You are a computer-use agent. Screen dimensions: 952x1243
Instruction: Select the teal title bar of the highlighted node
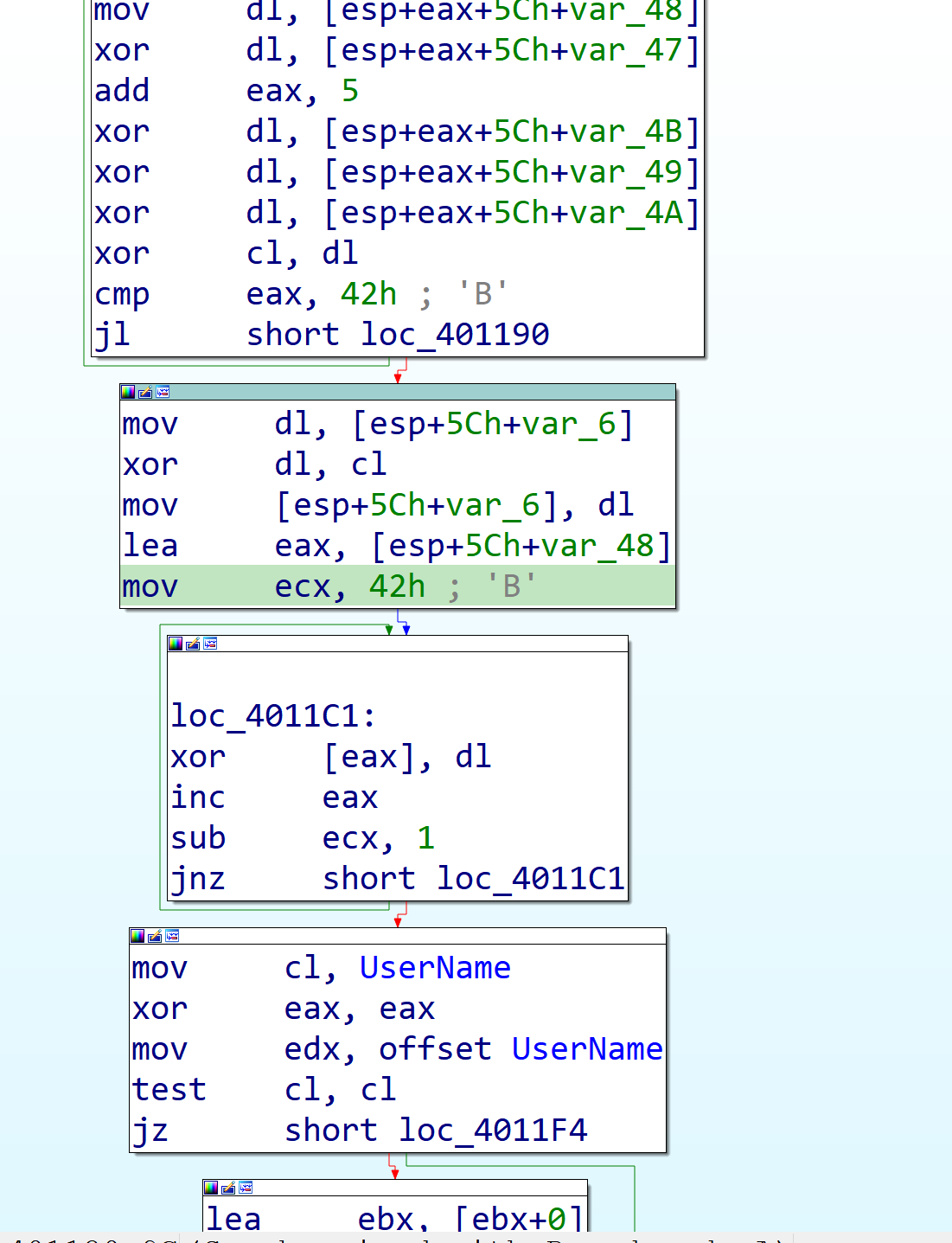(398, 392)
